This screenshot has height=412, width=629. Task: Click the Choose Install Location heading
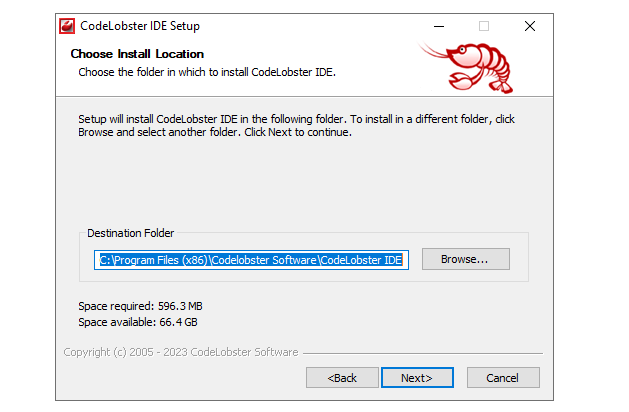pos(137,54)
